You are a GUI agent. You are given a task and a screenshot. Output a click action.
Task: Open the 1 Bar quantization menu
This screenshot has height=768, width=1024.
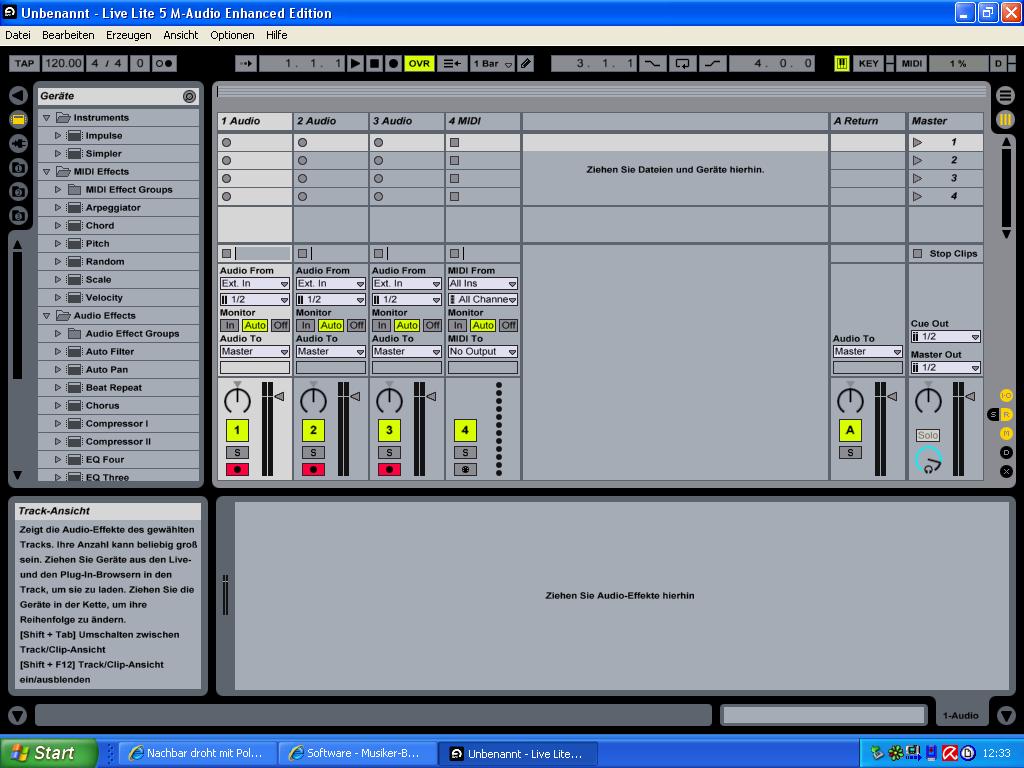click(492, 63)
